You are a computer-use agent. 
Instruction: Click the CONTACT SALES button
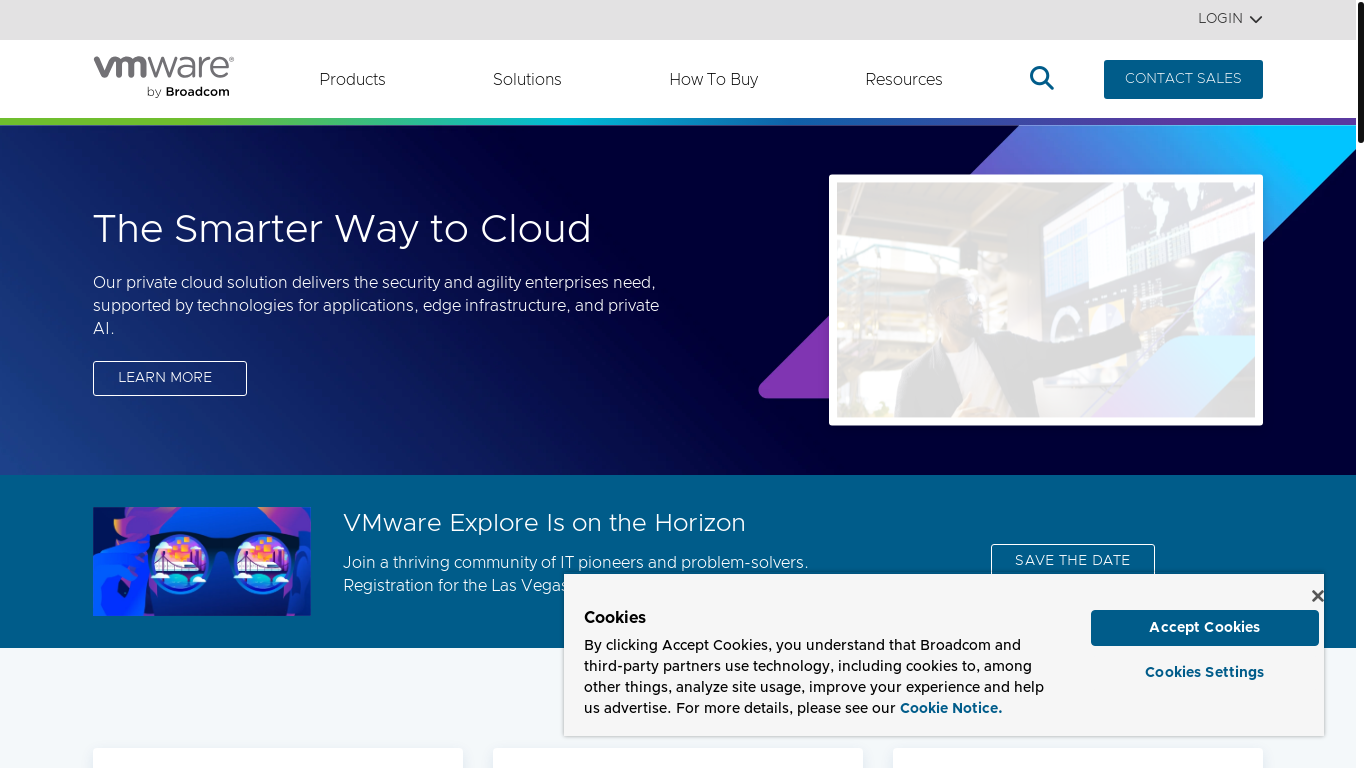1183,79
